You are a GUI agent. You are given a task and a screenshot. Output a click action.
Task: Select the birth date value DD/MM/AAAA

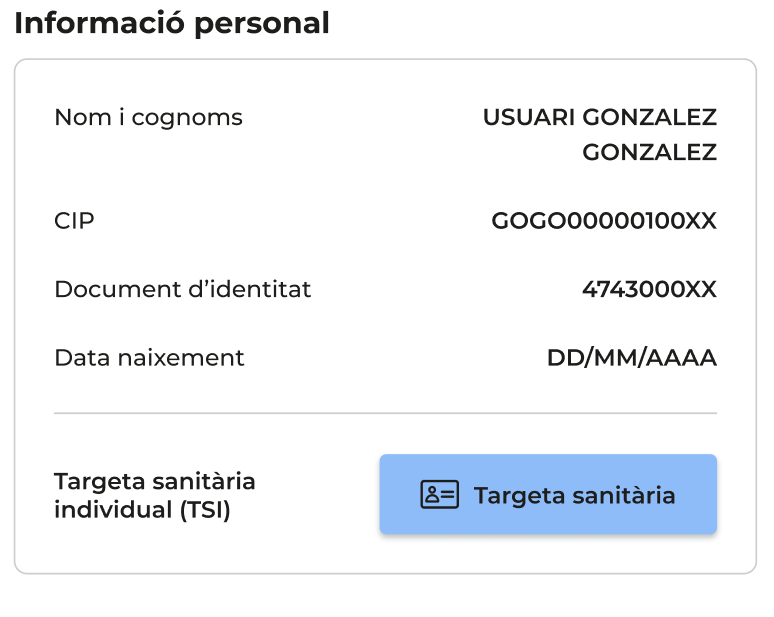[x=631, y=357]
